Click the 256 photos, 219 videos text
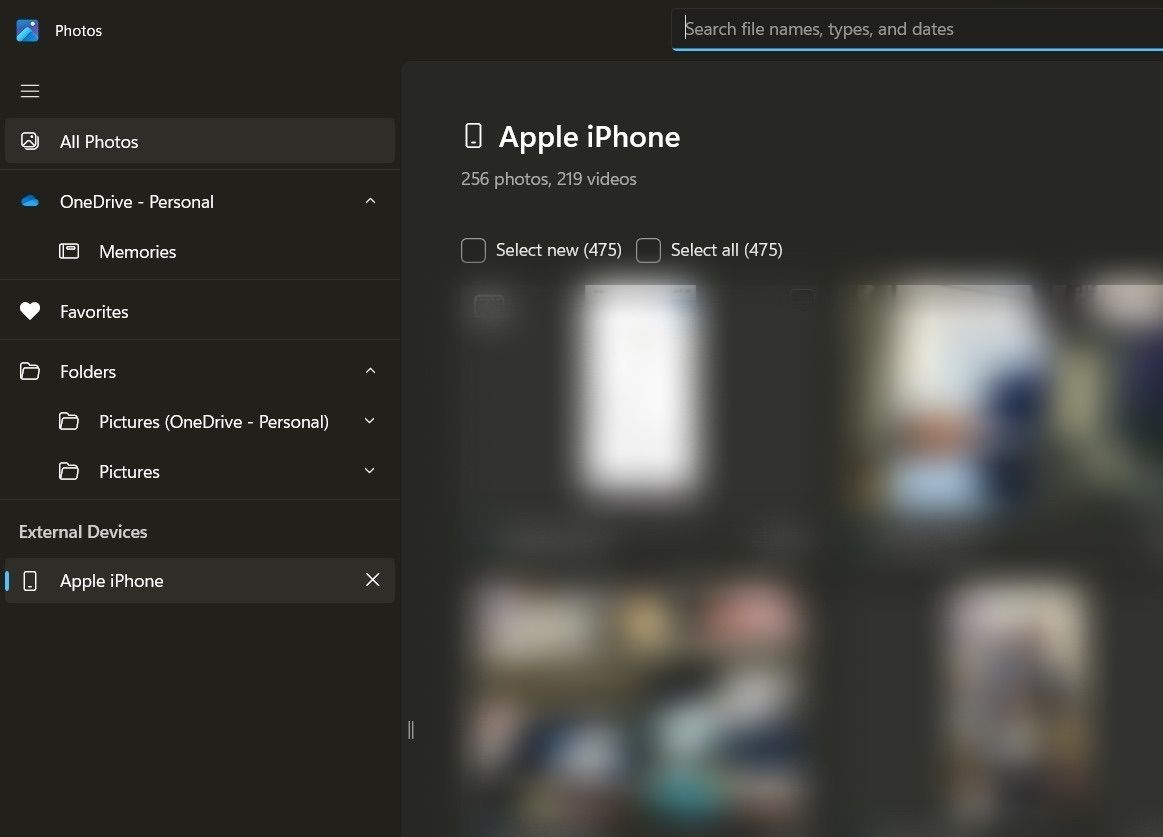Screen dimensions: 1163x837 (x=549, y=179)
